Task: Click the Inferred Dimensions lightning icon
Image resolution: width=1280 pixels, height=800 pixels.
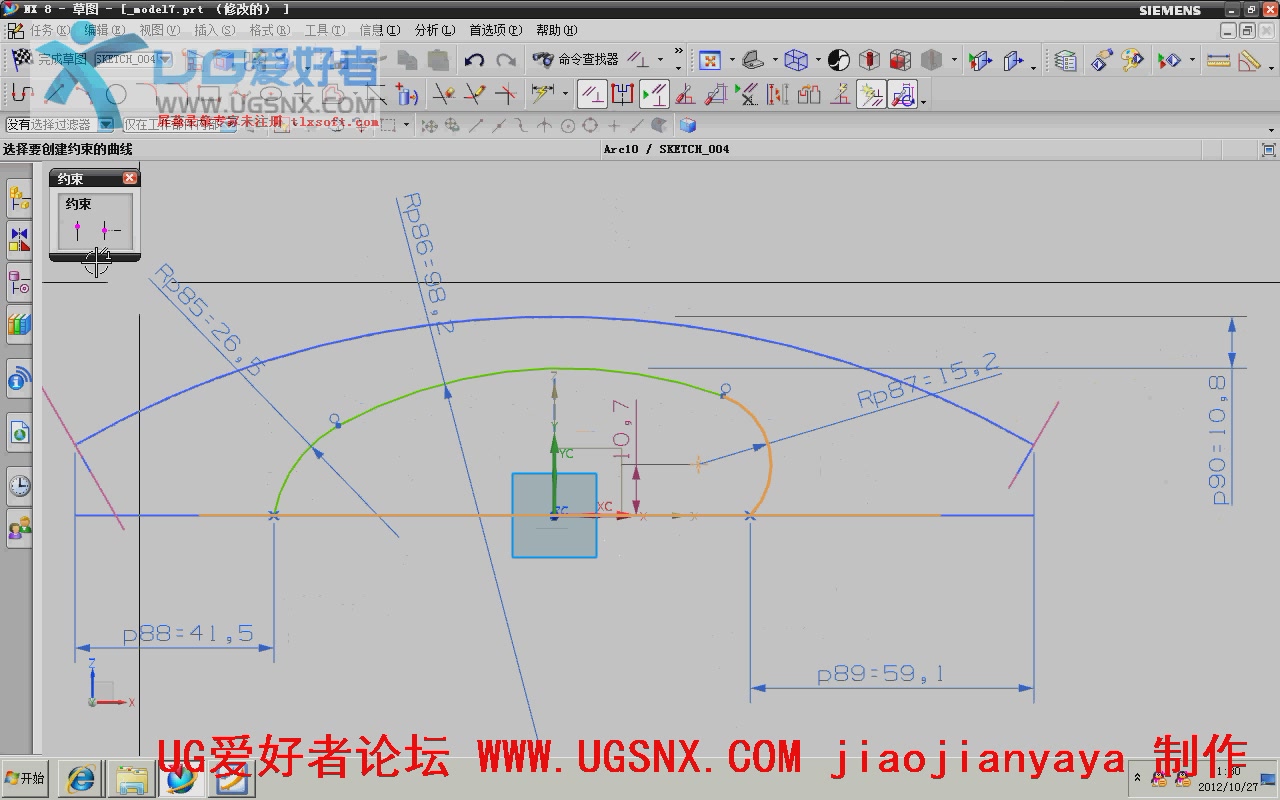Action: (543, 95)
